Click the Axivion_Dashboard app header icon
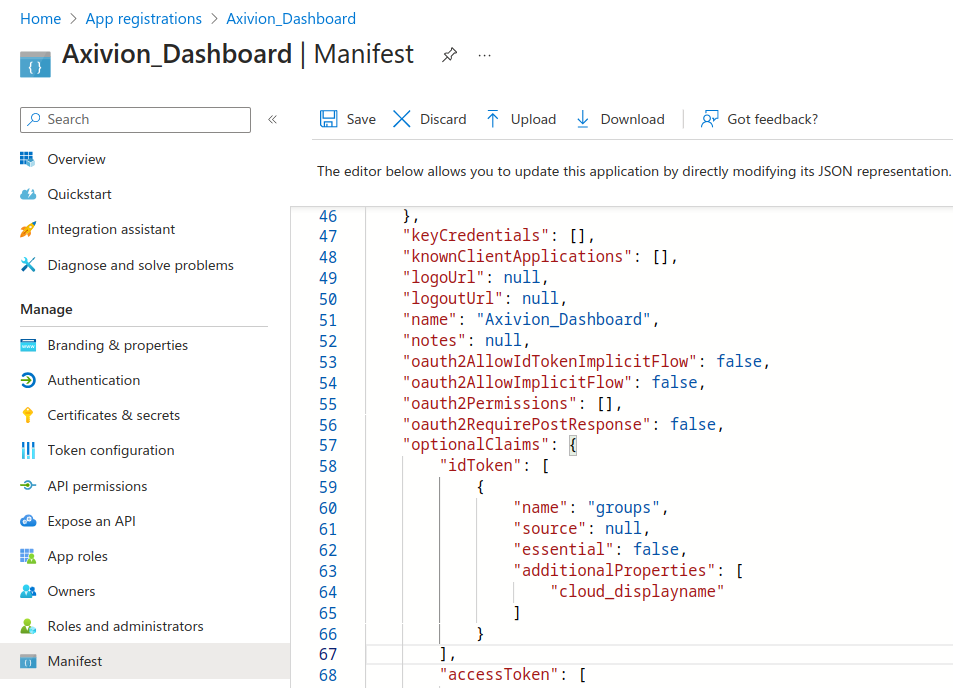The image size is (953, 688). click(35, 64)
